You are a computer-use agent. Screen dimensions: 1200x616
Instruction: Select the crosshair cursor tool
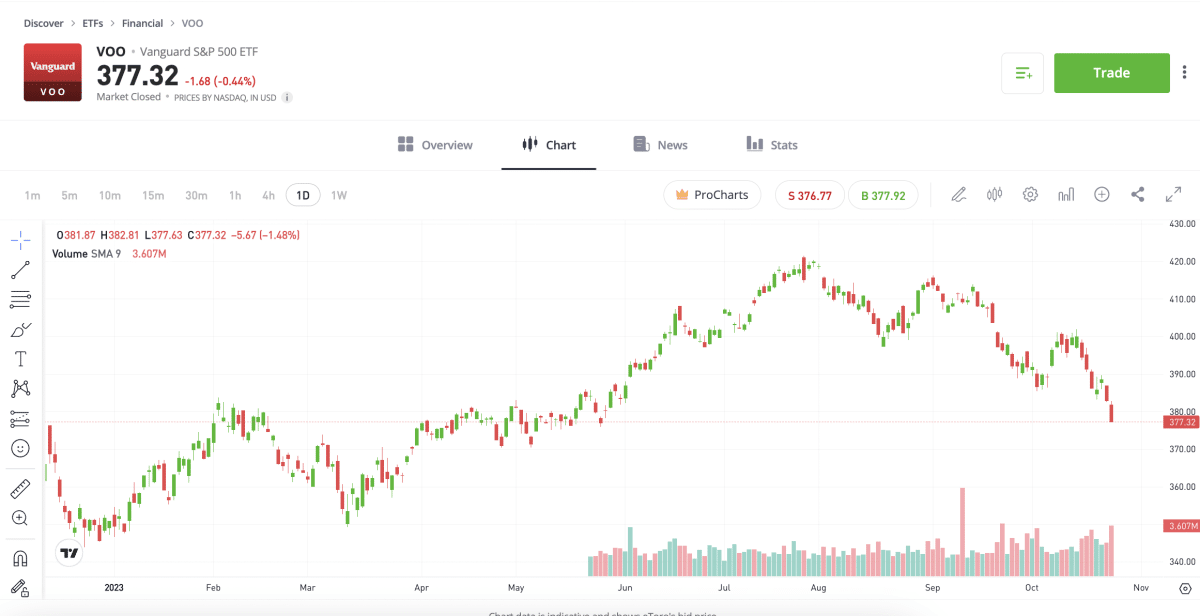click(x=20, y=239)
